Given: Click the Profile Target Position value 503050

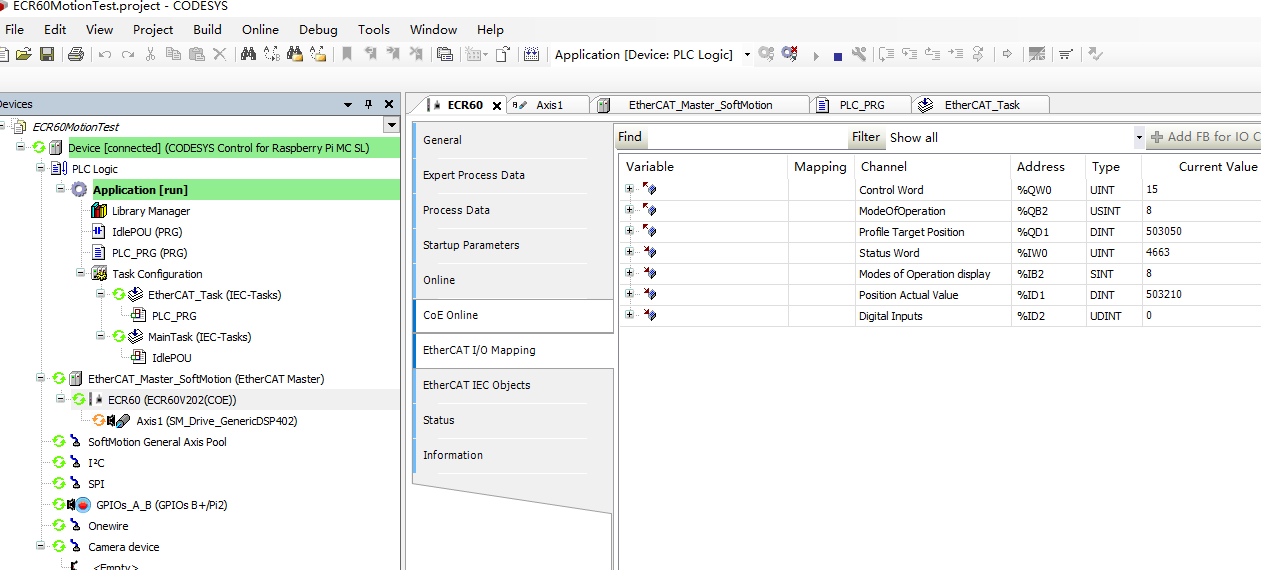Looking at the screenshot, I should tap(1163, 231).
